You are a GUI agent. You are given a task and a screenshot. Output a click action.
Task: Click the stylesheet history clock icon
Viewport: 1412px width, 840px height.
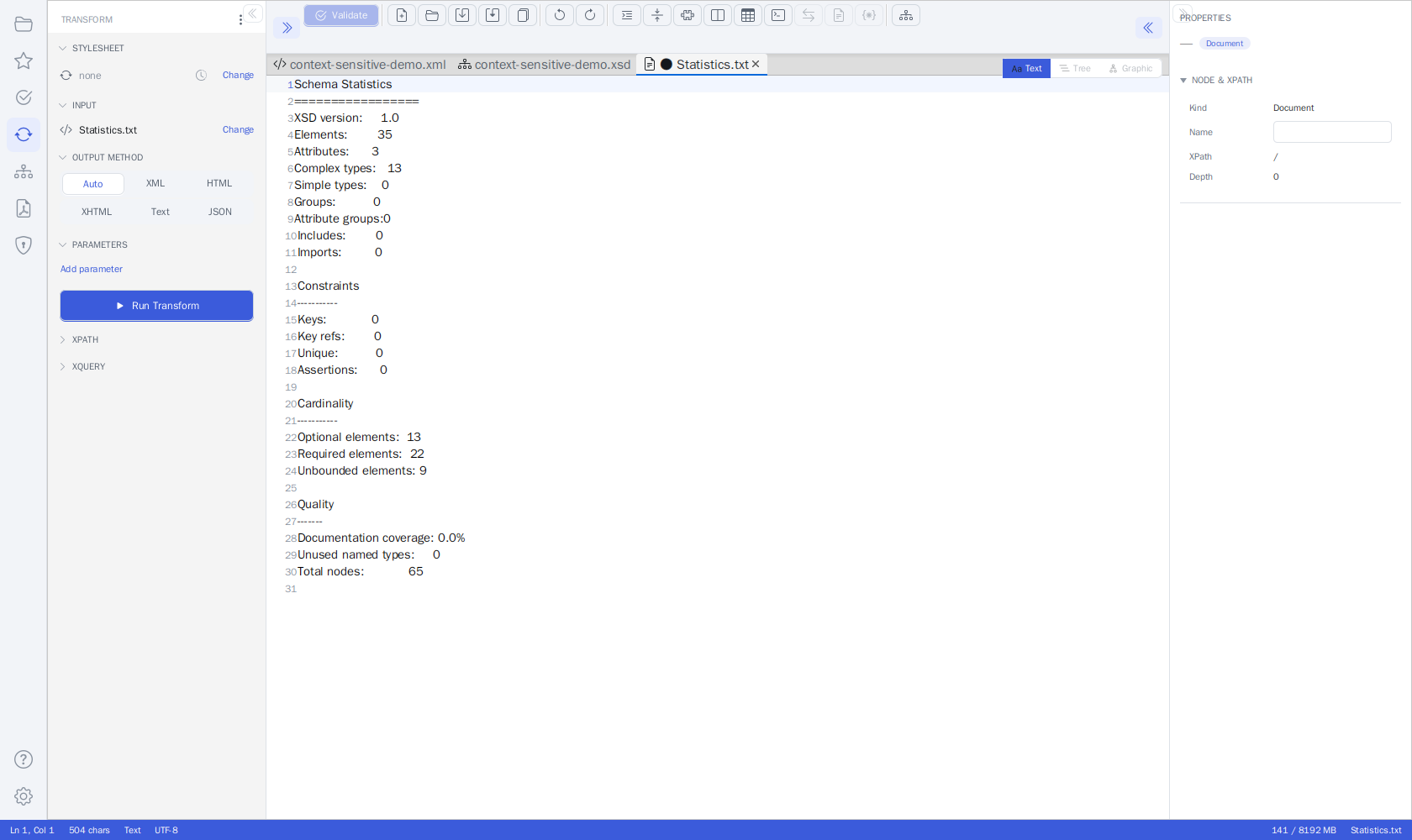pyautogui.click(x=201, y=76)
